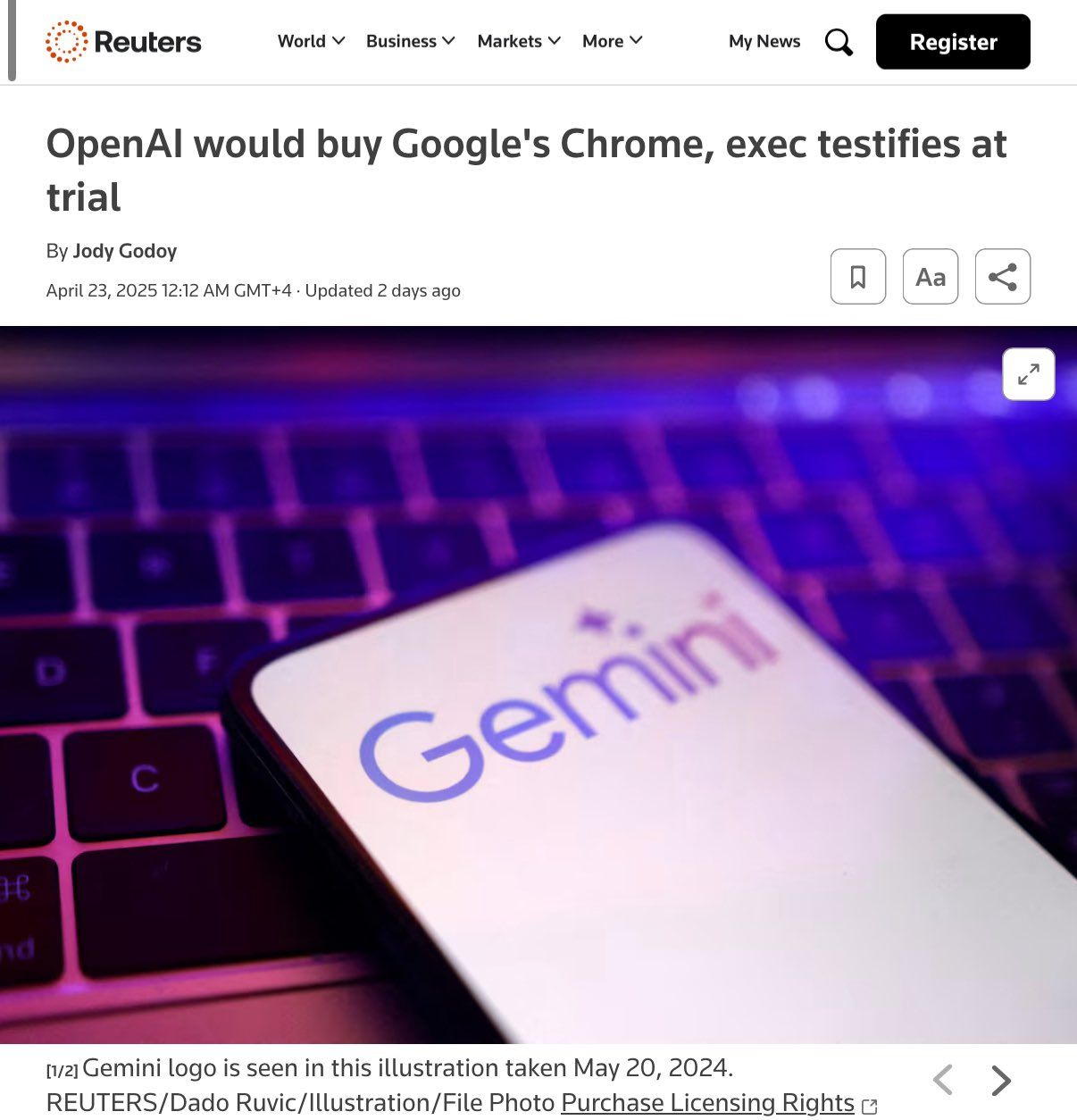Click the OpenAI Chrome article headline
The width and height of the screenshot is (1077, 1120).
click(527, 171)
